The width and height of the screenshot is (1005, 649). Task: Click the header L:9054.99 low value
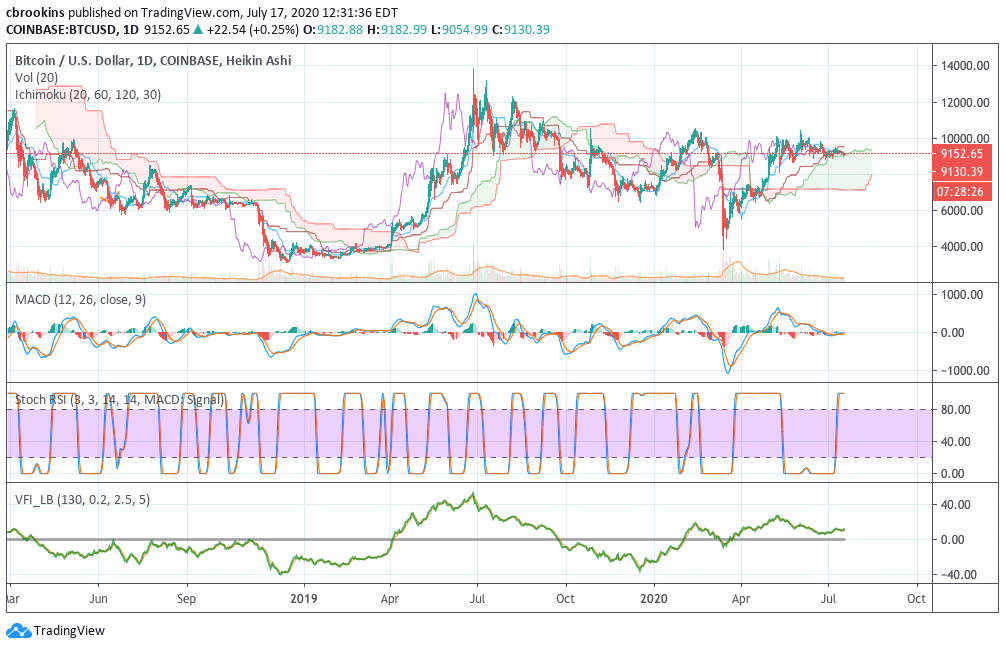[x=460, y=29]
